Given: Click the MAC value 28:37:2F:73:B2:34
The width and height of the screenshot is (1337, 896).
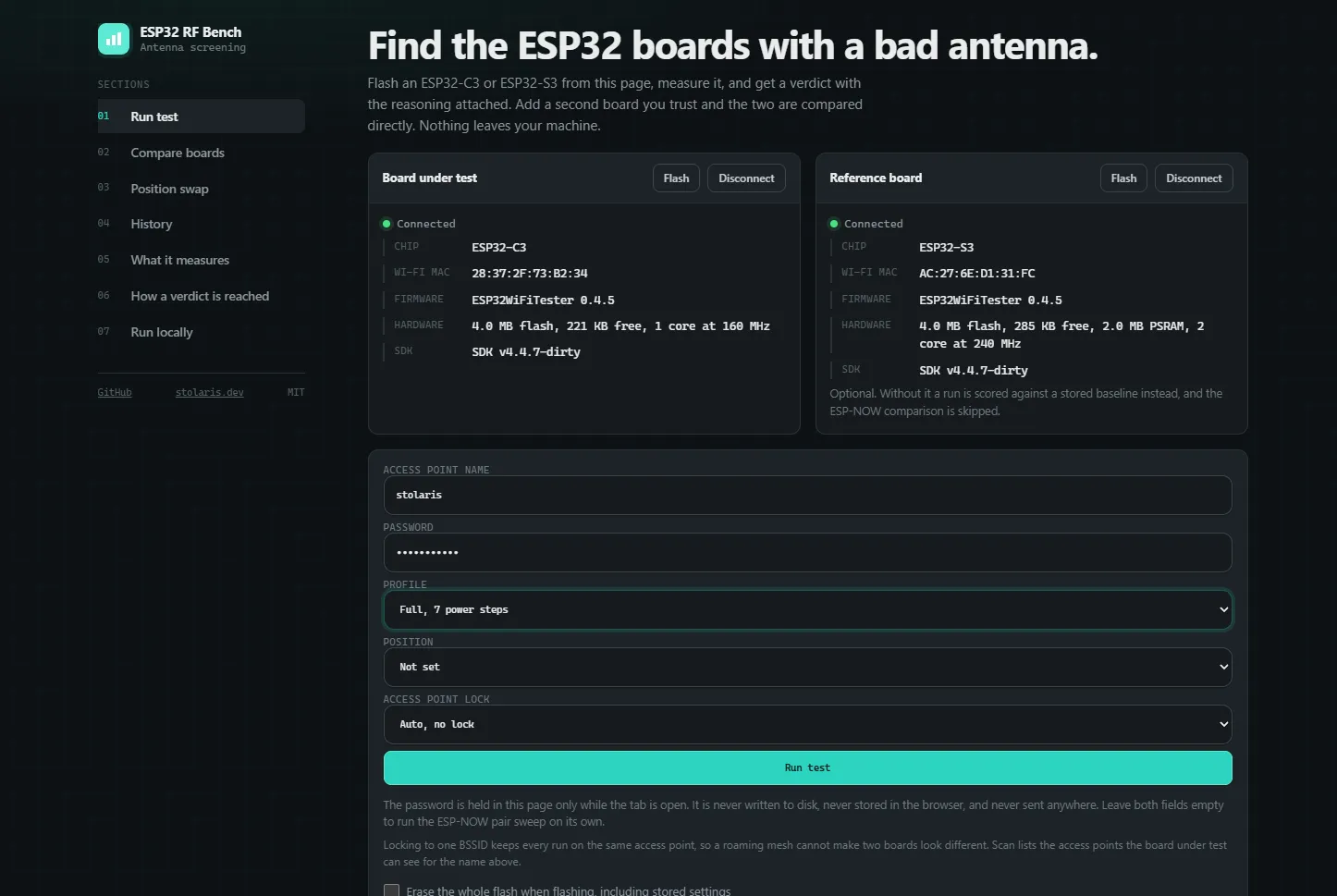Looking at the screenshot, I should (529, 274).
